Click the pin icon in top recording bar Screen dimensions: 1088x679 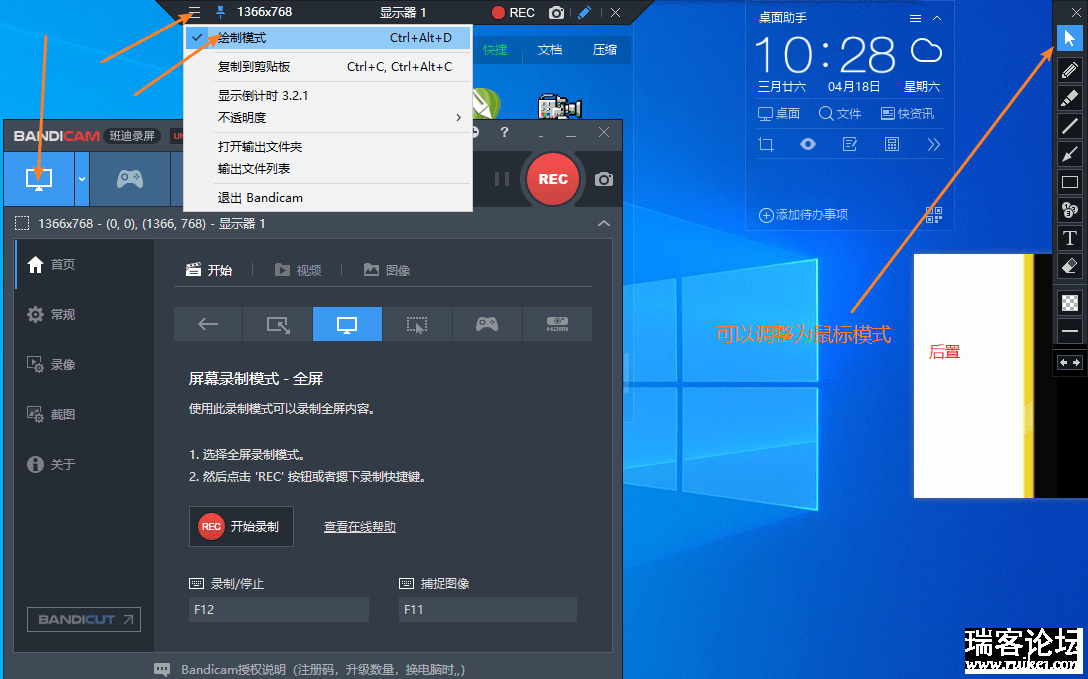pyautogui.click(x=221, y=12)
